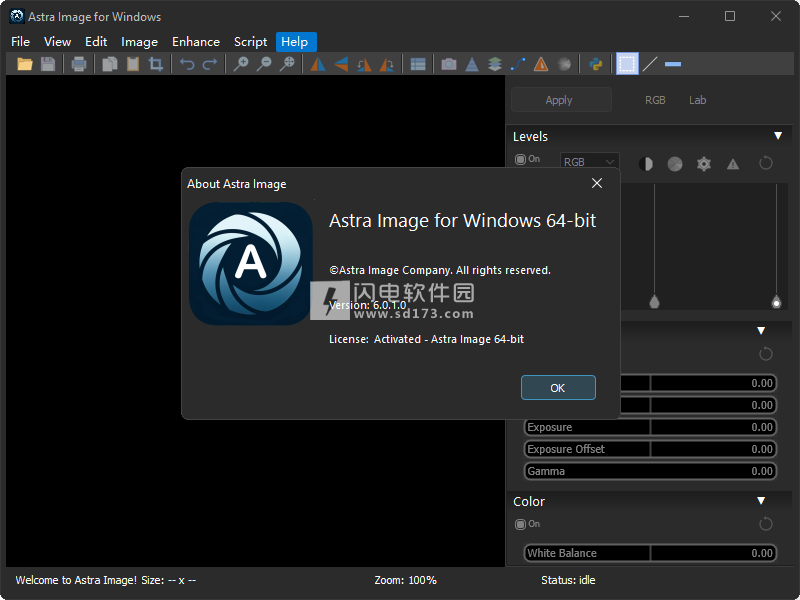Open the View menu
Viewport: 800px width, 600px height.
point(57,42)
